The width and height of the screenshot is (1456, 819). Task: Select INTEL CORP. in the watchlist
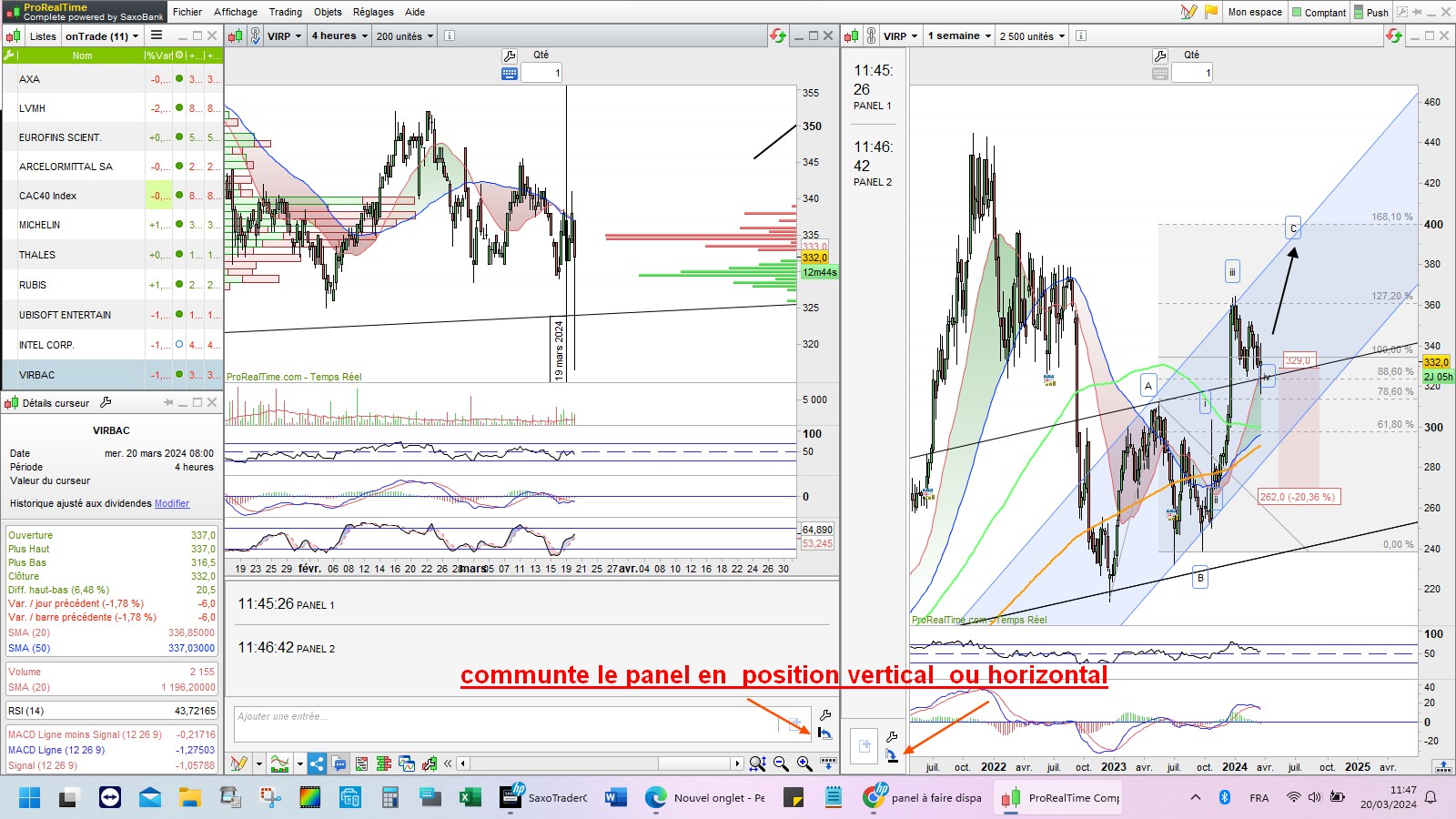112,345
